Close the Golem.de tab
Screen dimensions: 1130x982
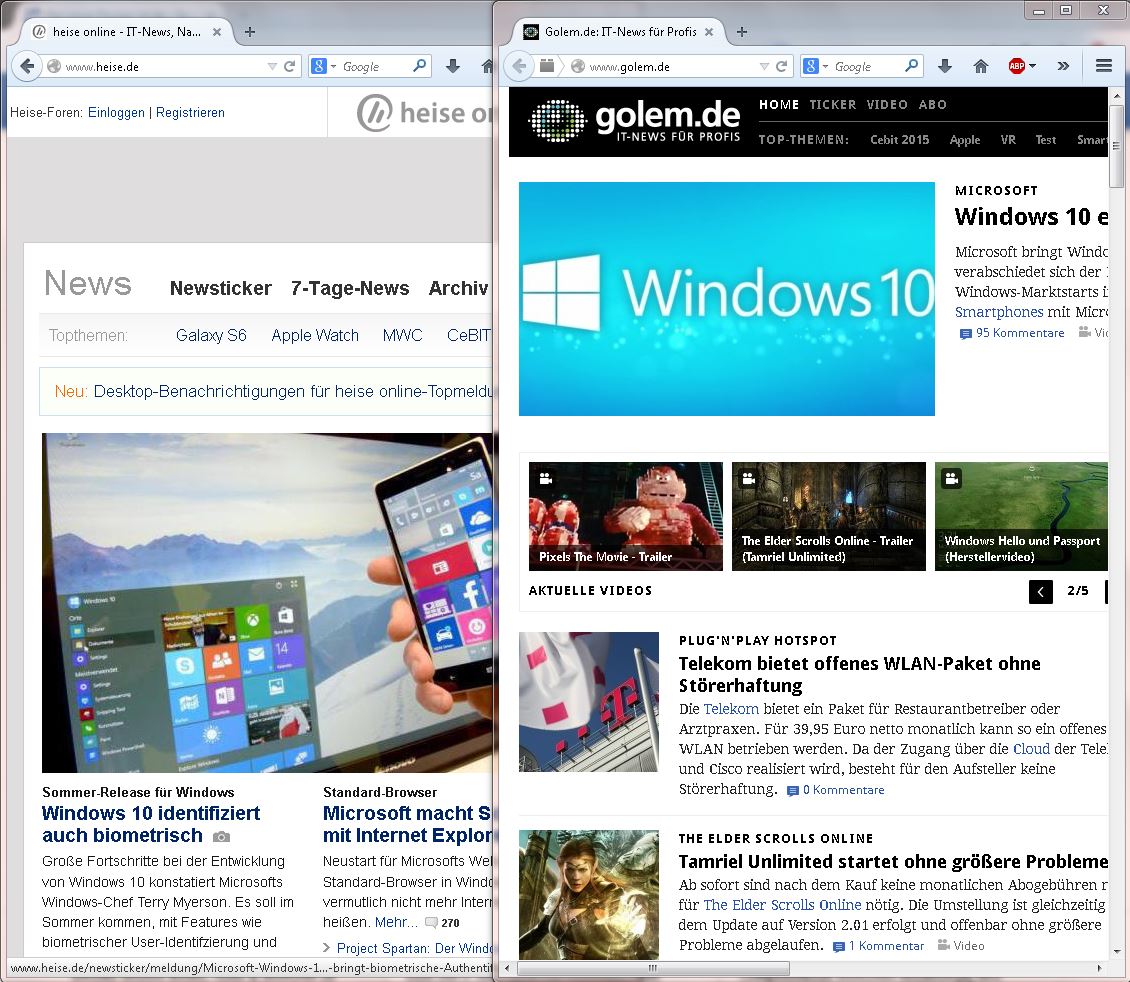pos(709,32)
